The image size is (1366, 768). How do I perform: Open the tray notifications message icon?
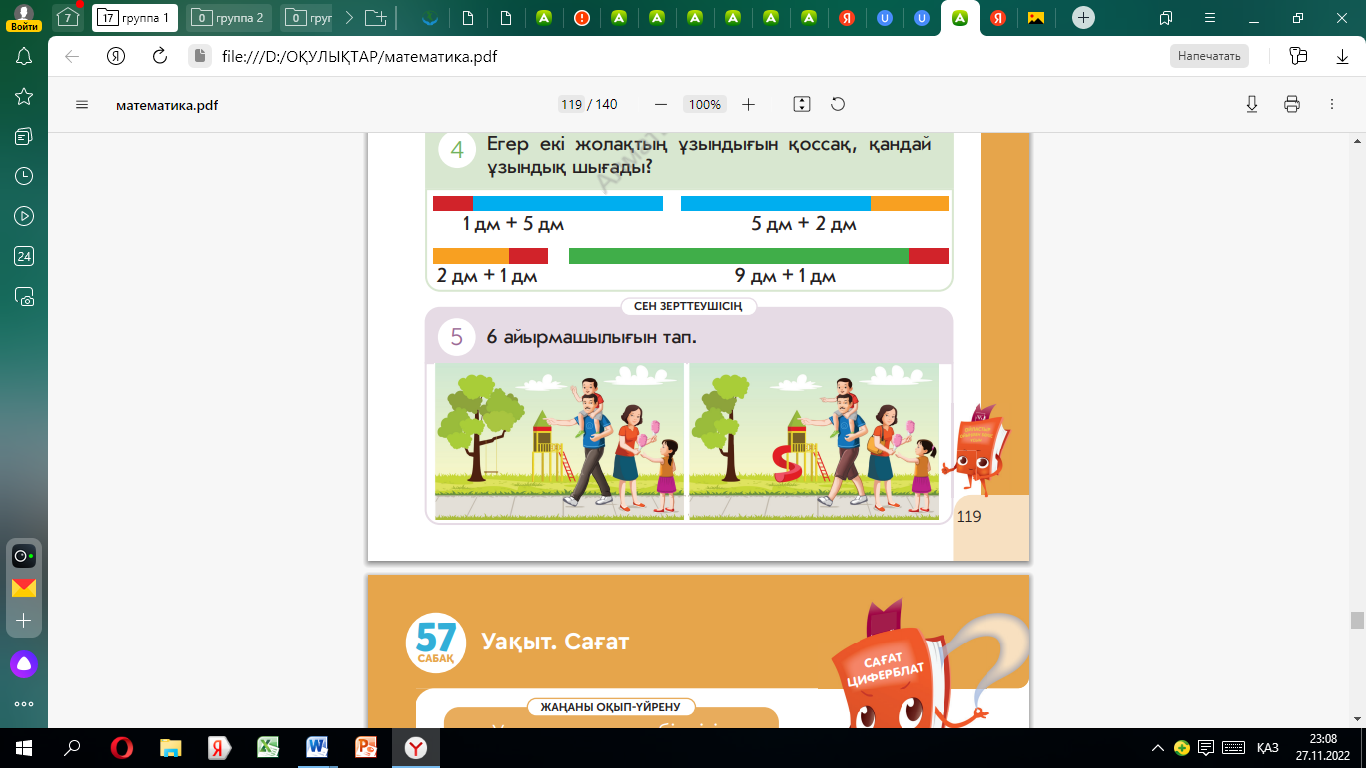(x=1206, y=747)
